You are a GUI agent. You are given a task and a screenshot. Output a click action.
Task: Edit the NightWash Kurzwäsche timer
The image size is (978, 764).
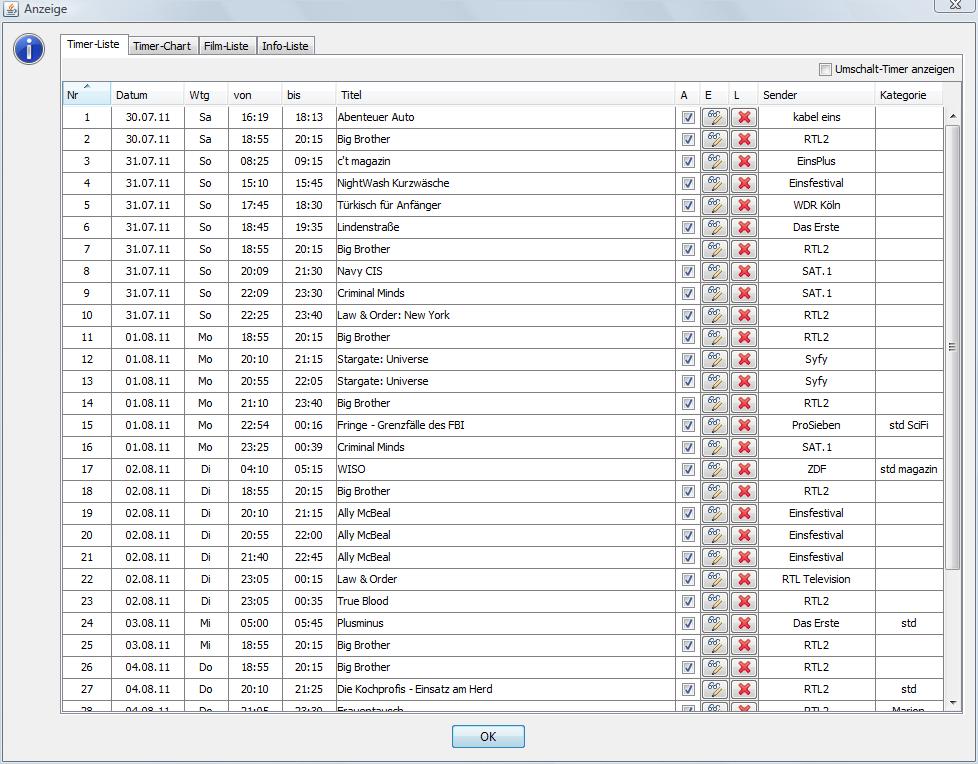tap(715, 183)
